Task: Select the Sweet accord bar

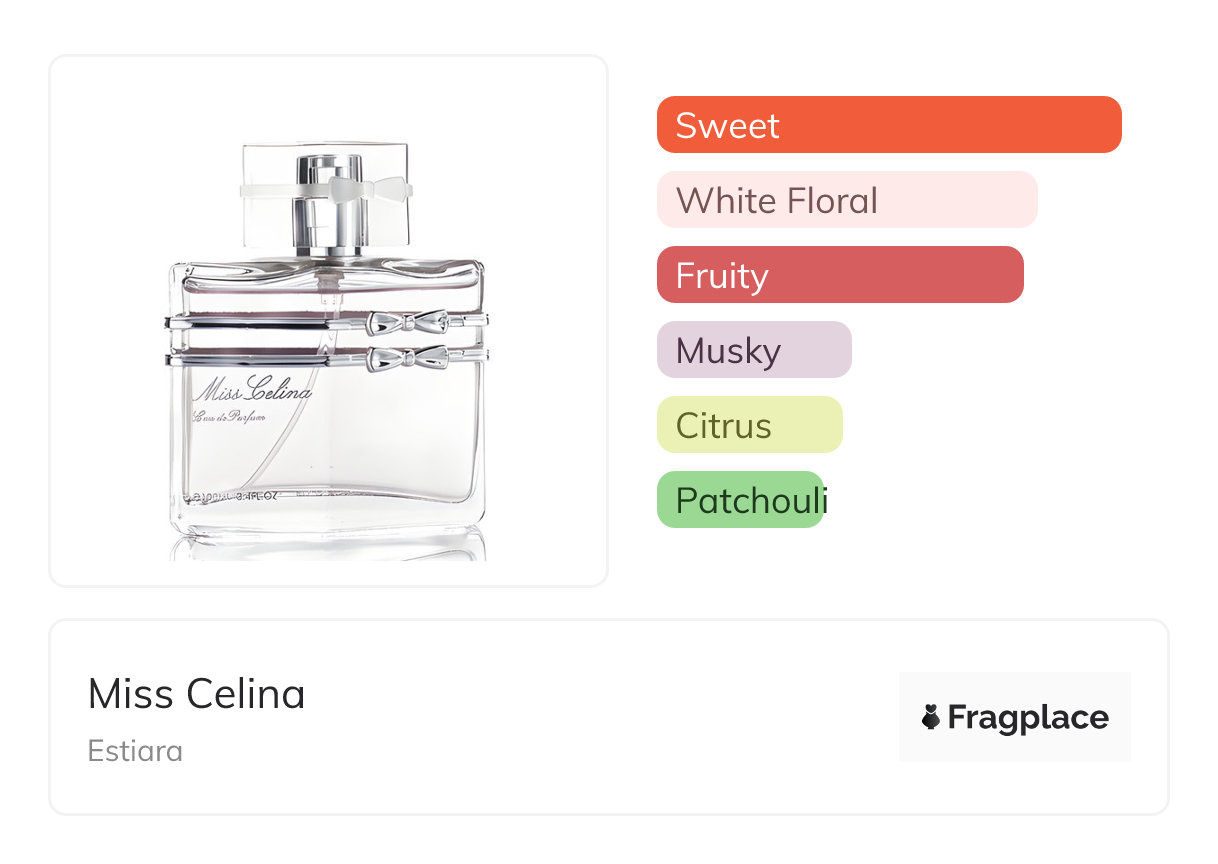Action: [888, 125]
